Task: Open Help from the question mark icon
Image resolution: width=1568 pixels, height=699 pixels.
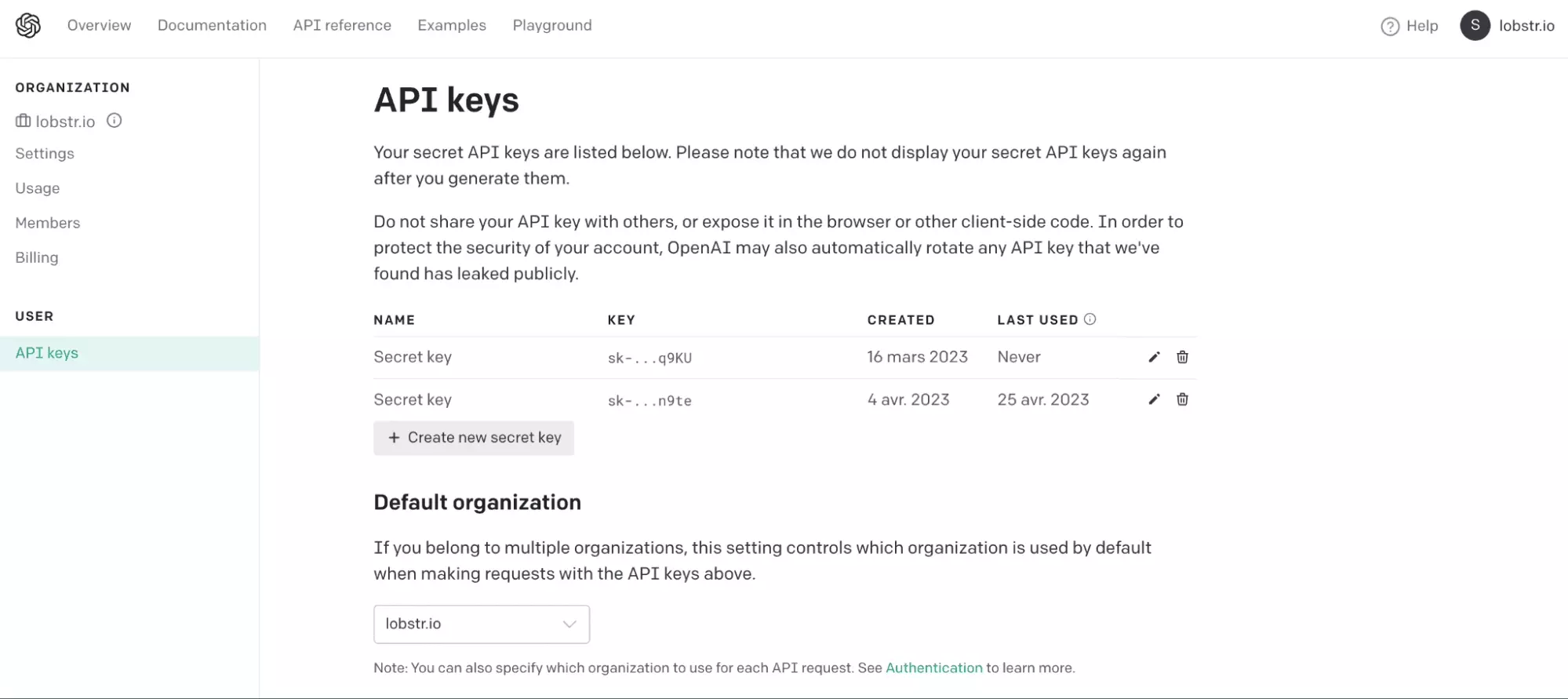Action: pos(1389,26)
